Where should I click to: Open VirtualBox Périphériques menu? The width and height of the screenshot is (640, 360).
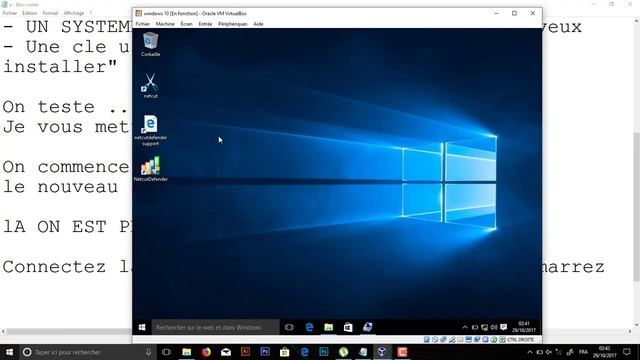pyautogui.click(x=232, y=24)
